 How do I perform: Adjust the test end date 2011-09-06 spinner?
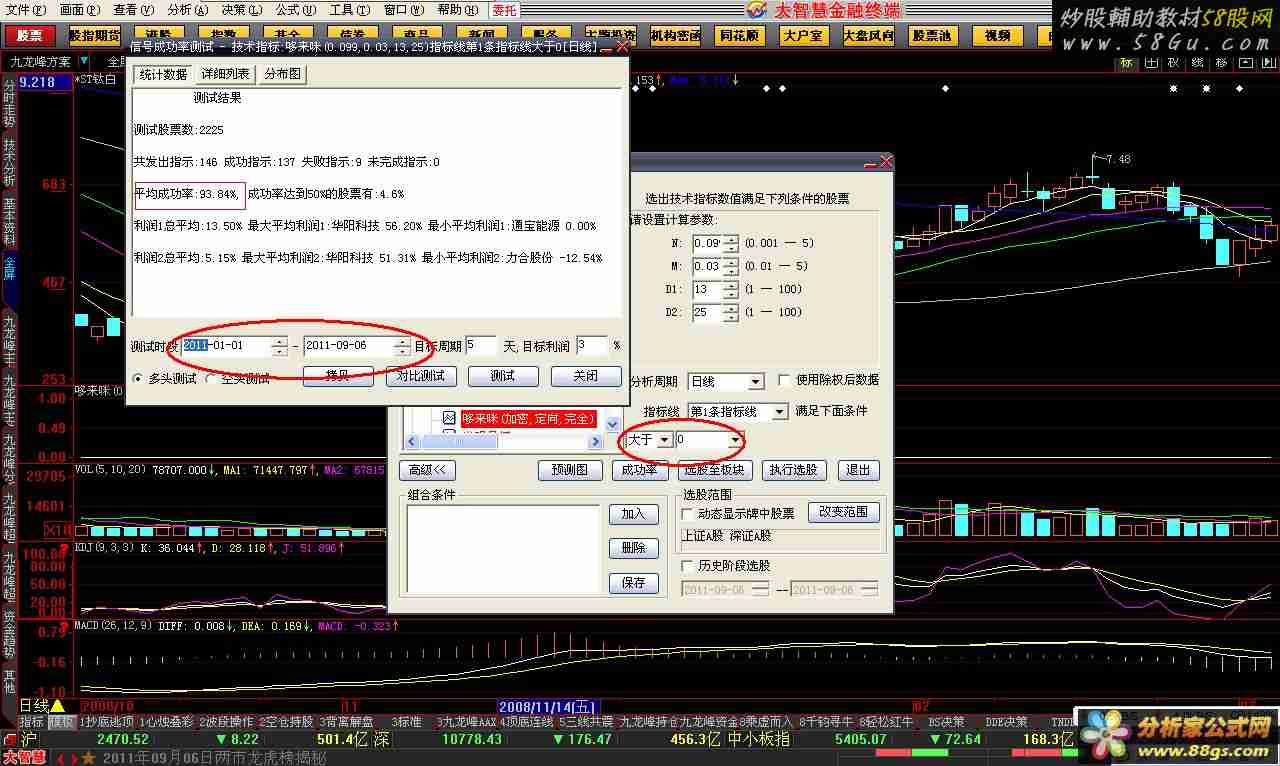coord(402,346)
